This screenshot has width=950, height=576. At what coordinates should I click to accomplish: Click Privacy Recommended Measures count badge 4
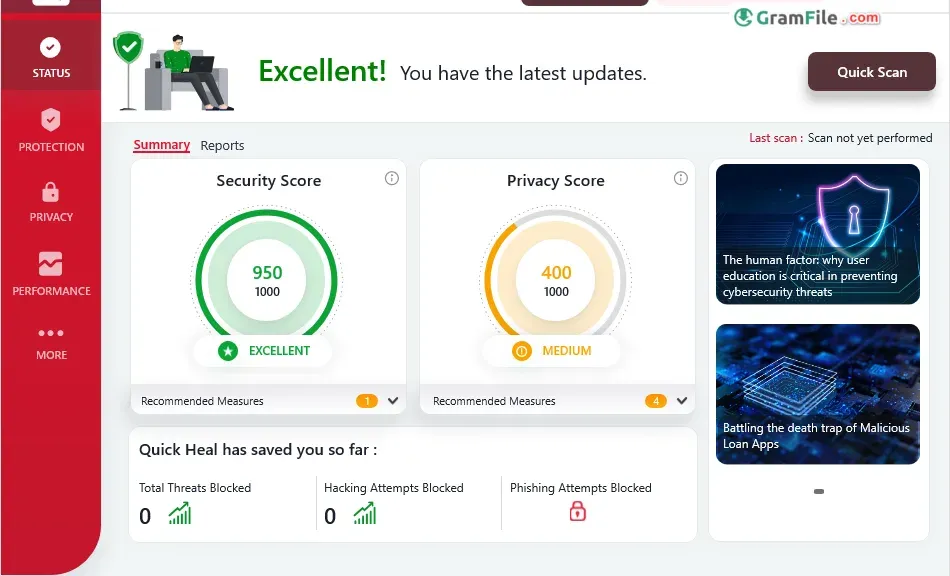[656, 401]
